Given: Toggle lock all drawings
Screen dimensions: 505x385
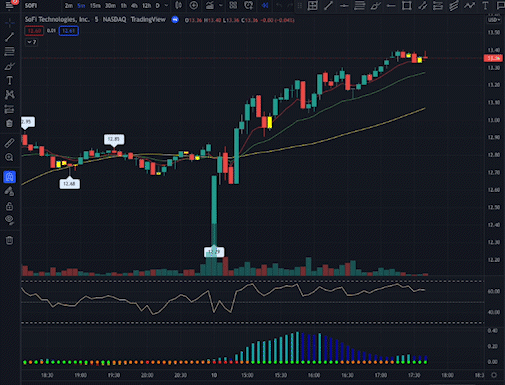Looking at the screenshot, I should pyautogui.click(x=9, y=206).
